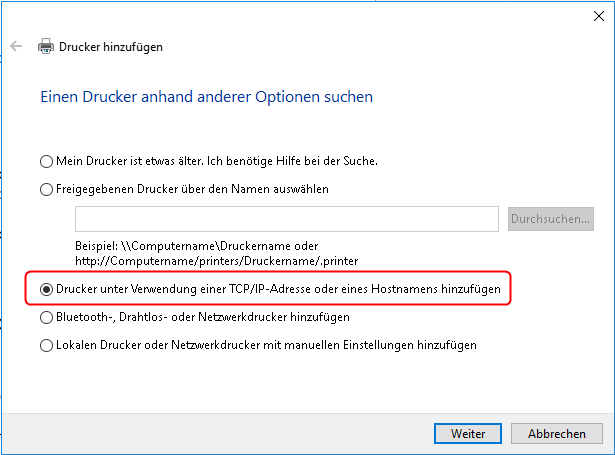Cancel the wizard with the Abbrechen button
Viewport: 615px width, 455px height.
point(557,434)
